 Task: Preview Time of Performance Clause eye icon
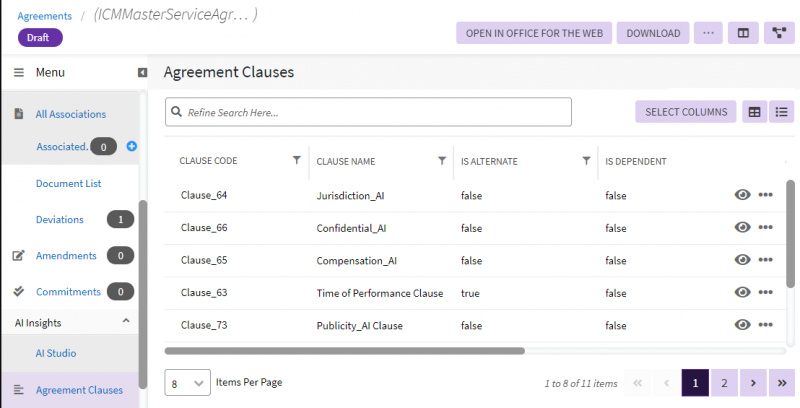tap(742, 292)
